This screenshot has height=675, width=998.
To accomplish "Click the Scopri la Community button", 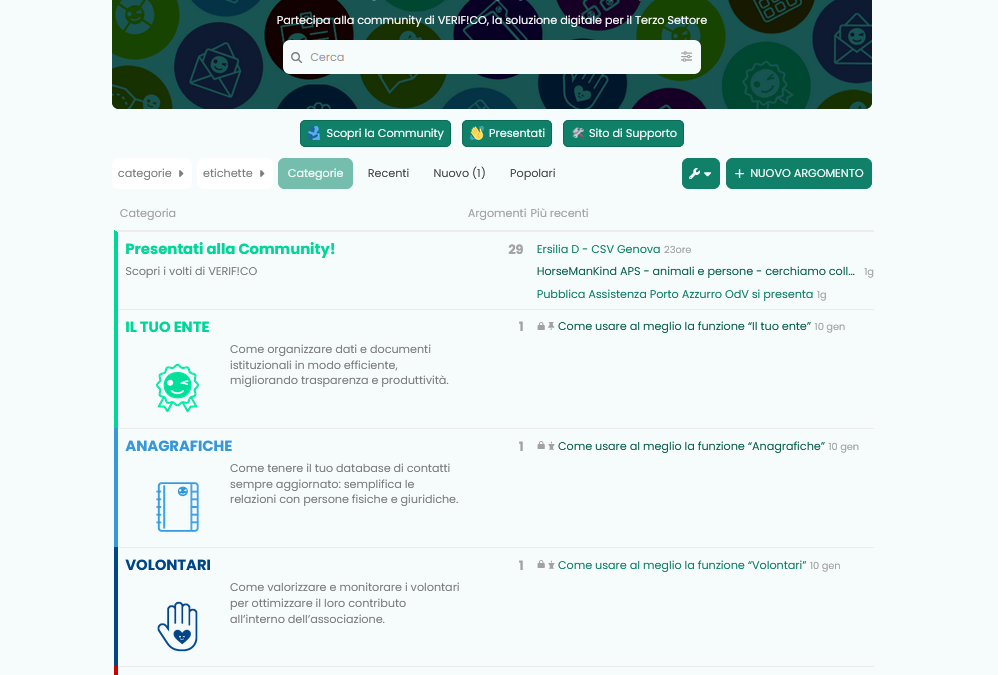I will 376,134.
